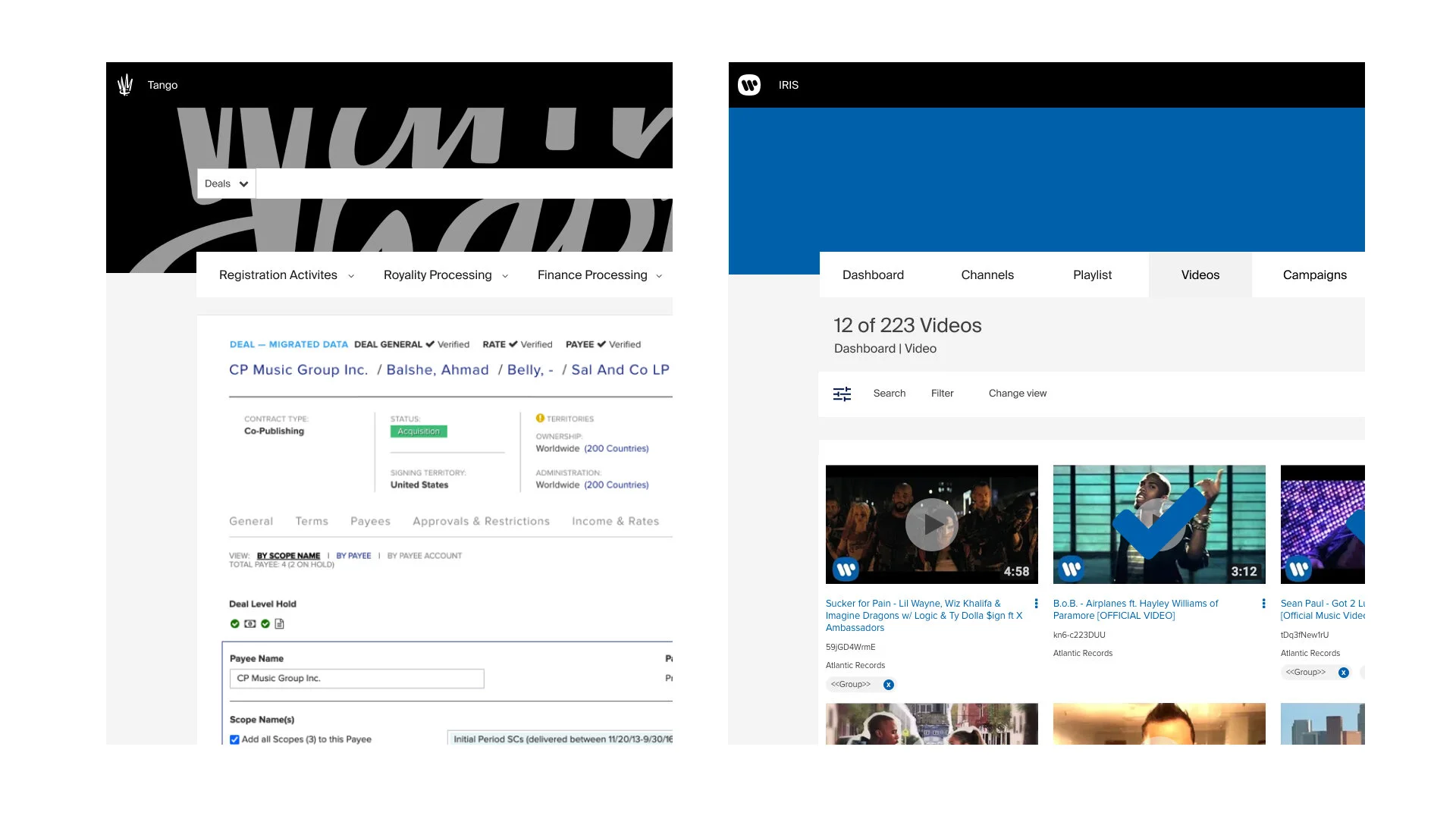Screen dimensions: 1456x819
Task: Remove the Group tag under Sucker for Pain
Action: 889,685
